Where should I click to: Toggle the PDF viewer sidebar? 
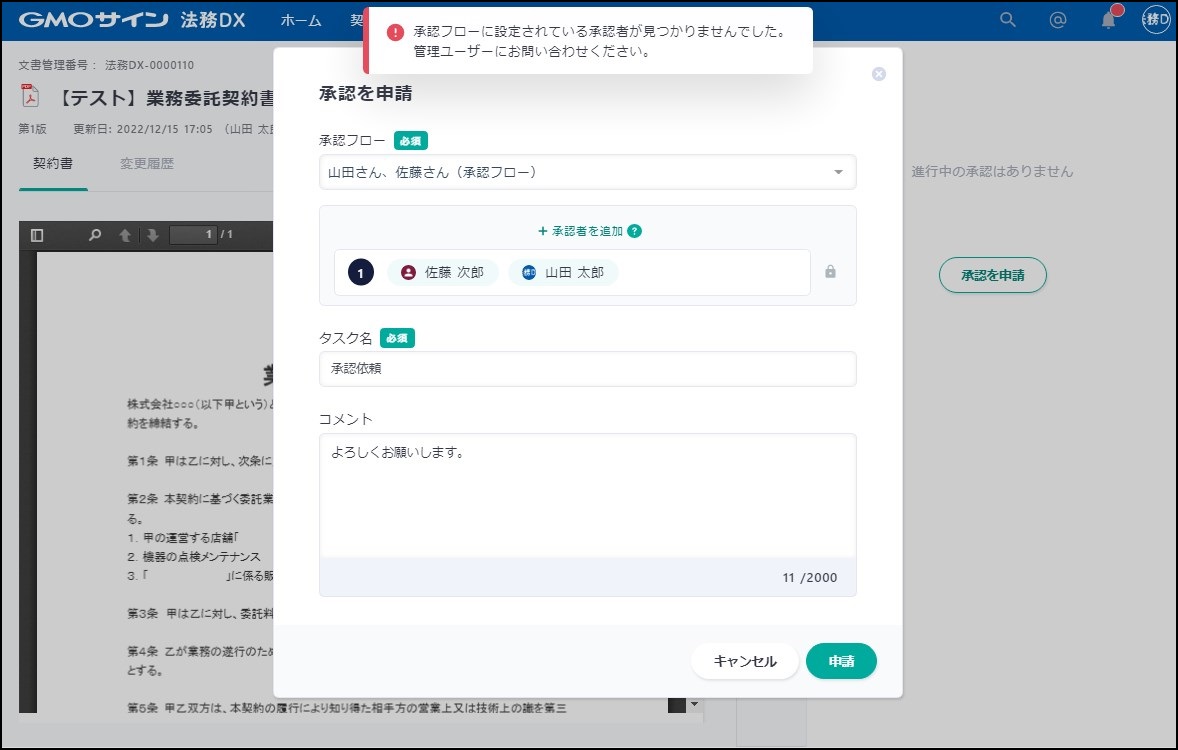37,235
